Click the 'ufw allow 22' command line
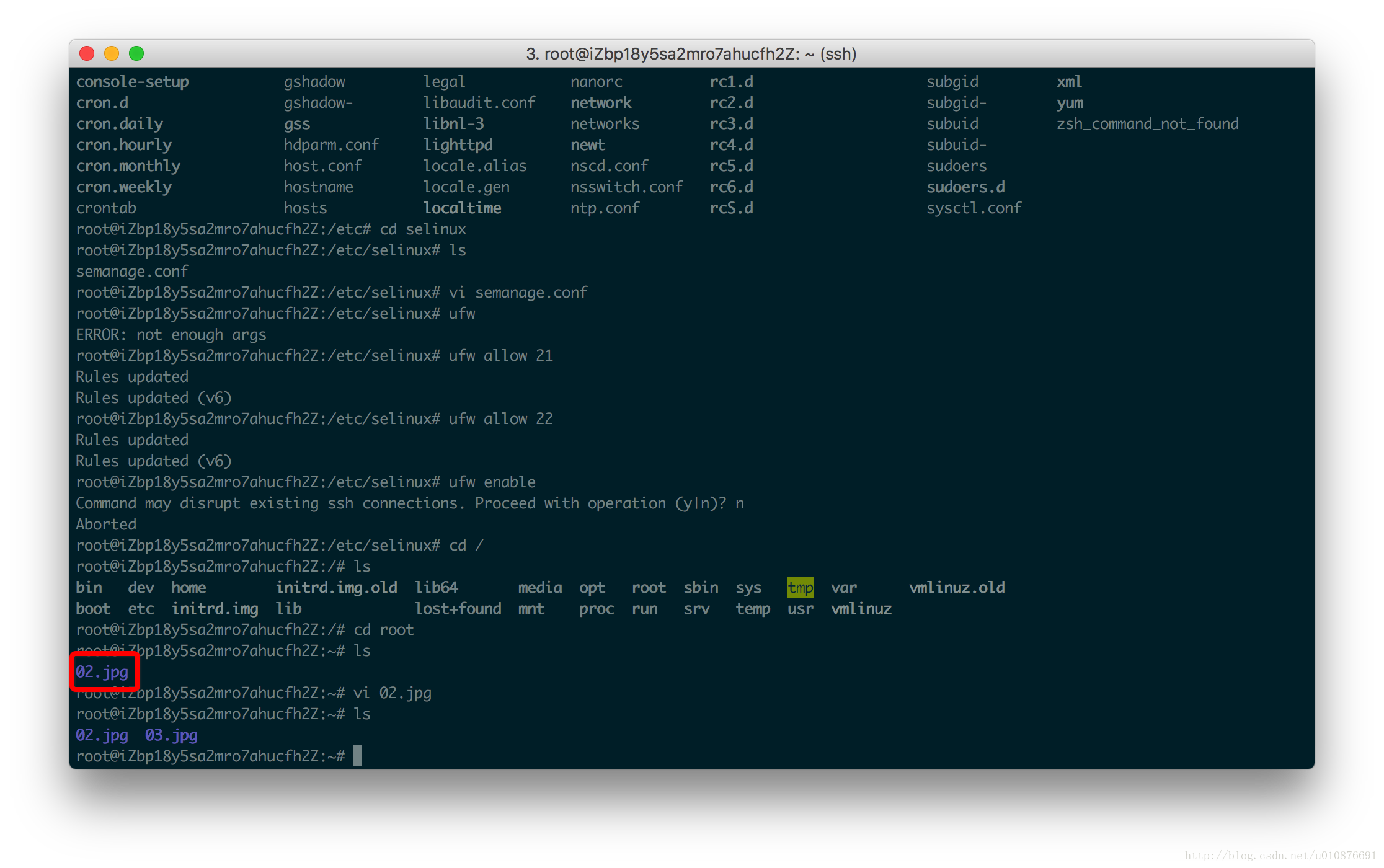 pos(314,419)
